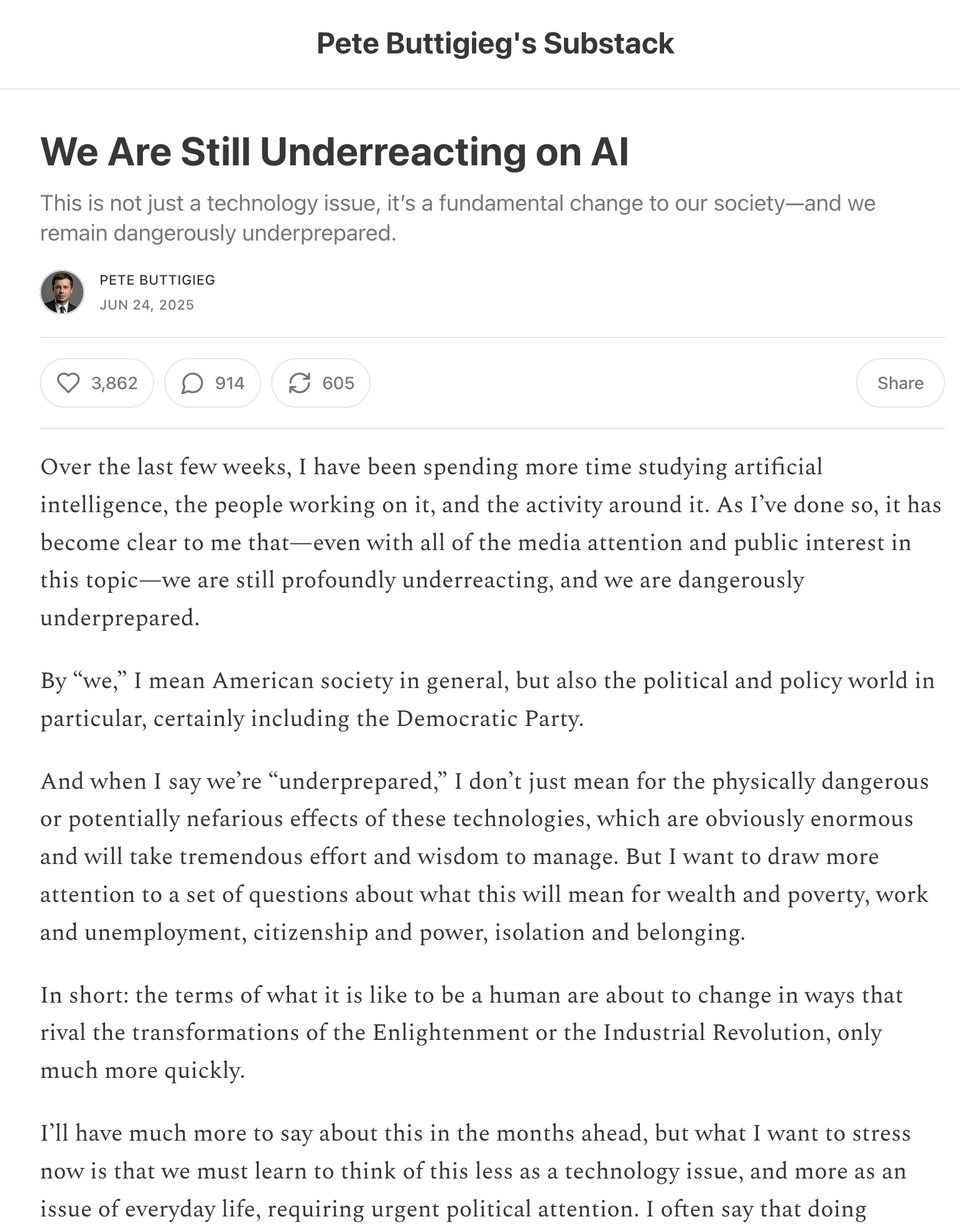Viewport: 960px width, 1232px height.
Task: Click the PETE BUTTIGIEG author name
Action: [x=157, y=280]
